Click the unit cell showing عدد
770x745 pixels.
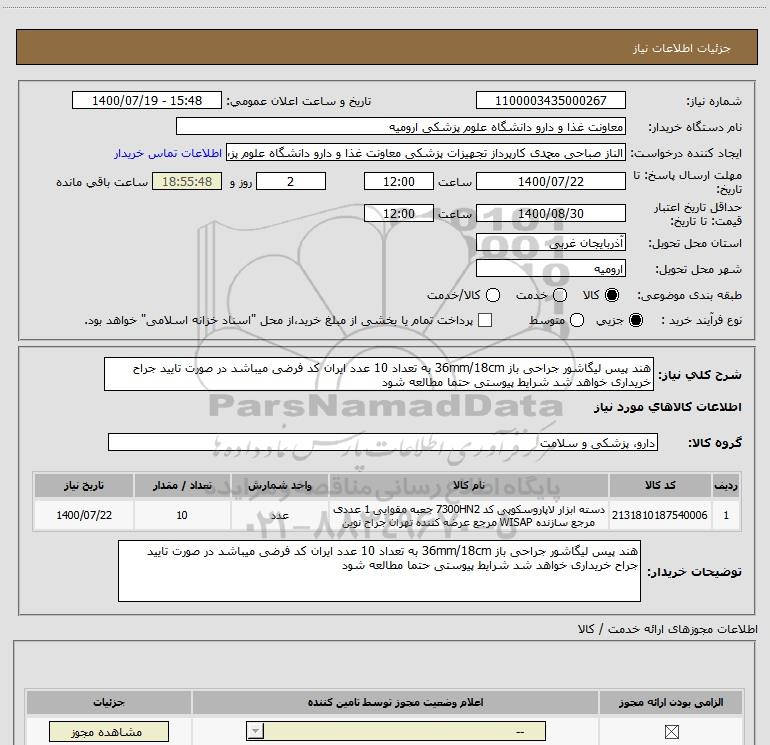[279, 515]
